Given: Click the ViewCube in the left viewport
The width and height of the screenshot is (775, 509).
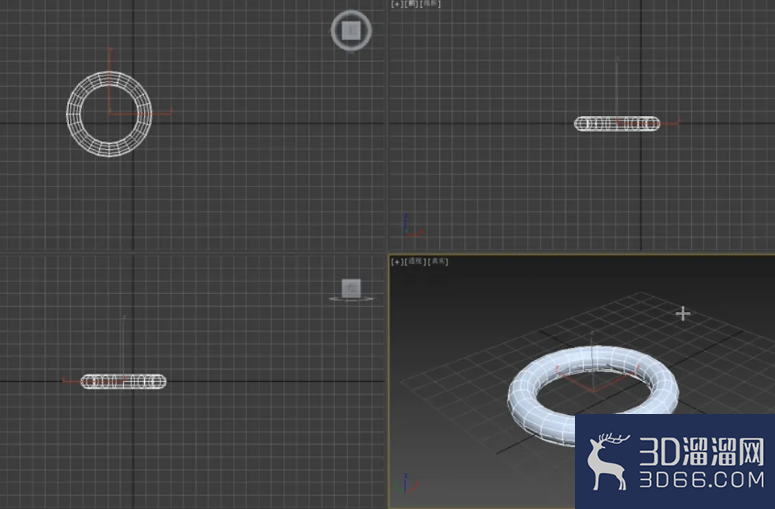Looking at the screenshot, I should pyautogui.click(x=351, y=288).
